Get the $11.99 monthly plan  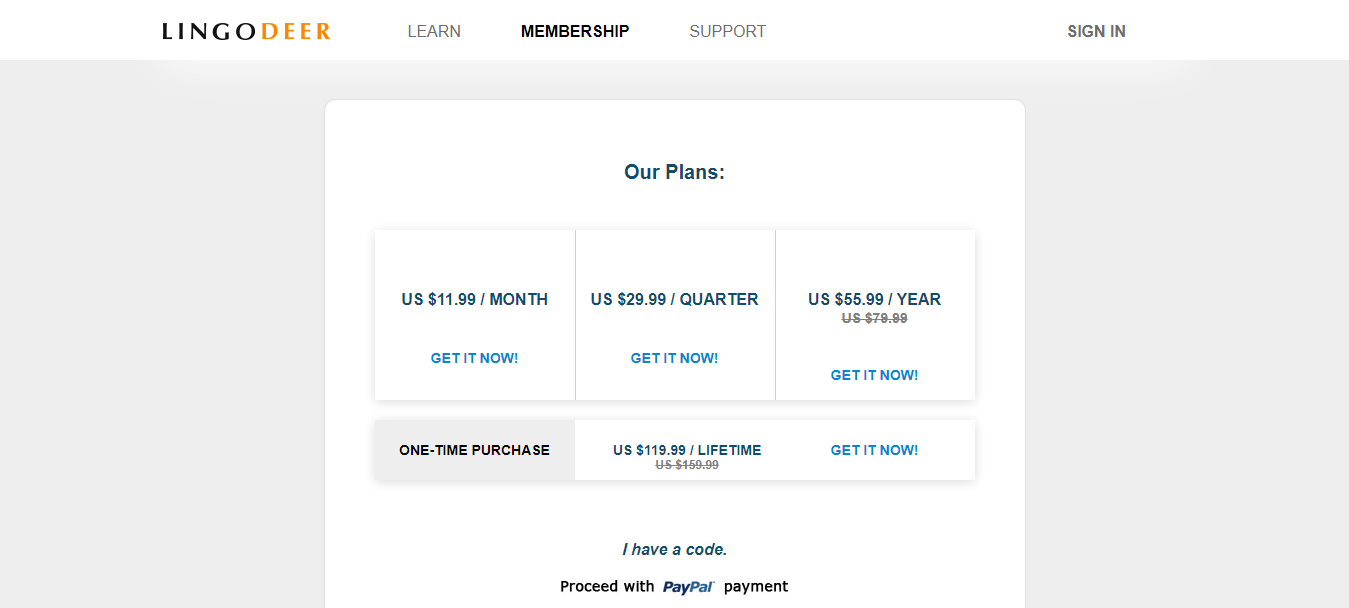[x=474, y=357]
